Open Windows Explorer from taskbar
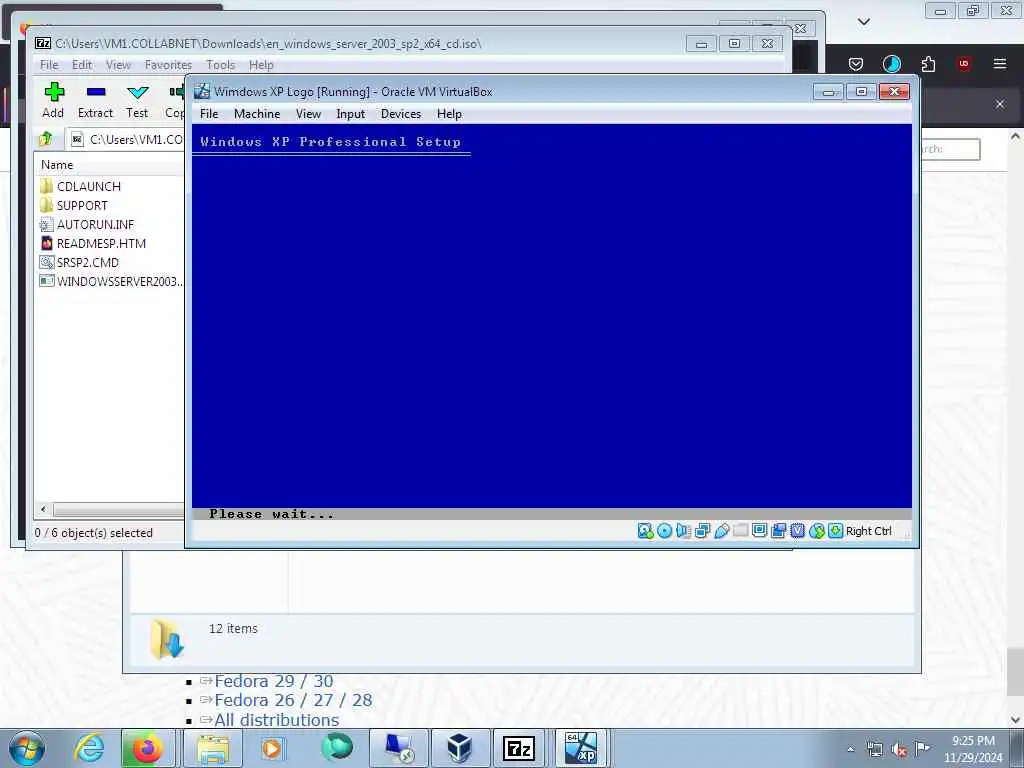1024x768 pixels. [213, 748]
